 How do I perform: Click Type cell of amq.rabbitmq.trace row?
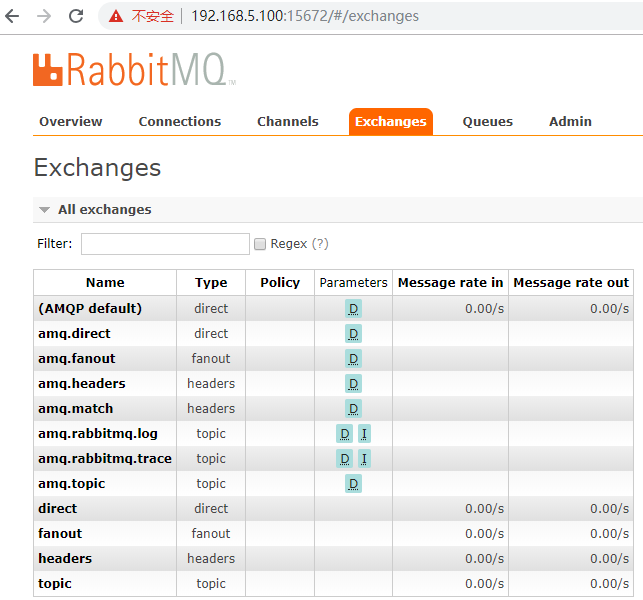[x=211, y=459]
